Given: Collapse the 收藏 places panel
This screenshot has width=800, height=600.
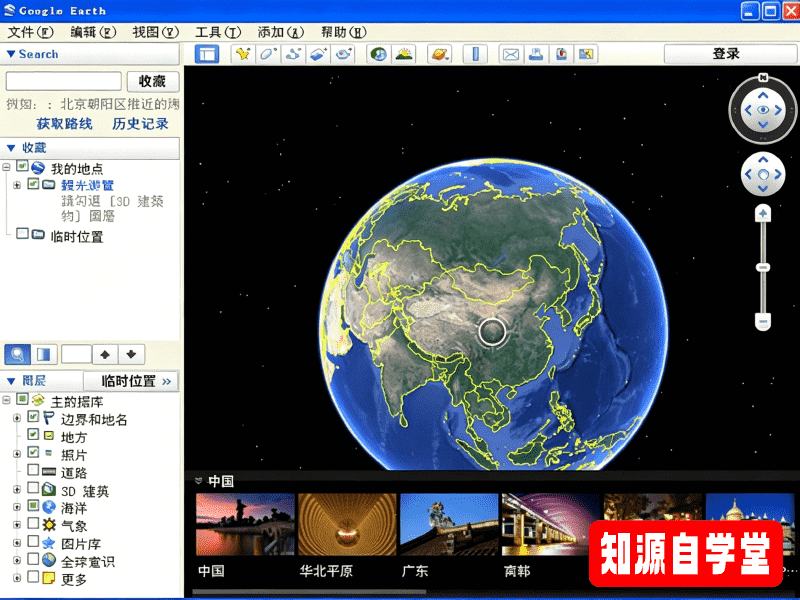Looking at the screenshot, I should pos(11,148).
